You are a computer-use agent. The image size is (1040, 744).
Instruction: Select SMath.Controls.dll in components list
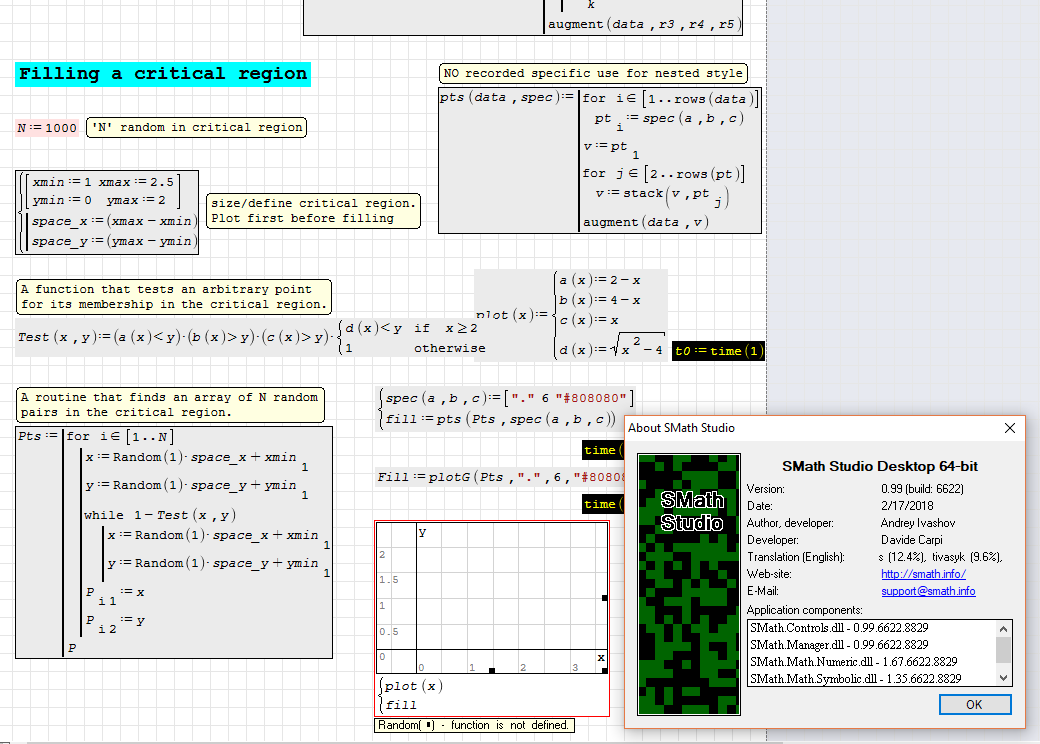[839, 628]
